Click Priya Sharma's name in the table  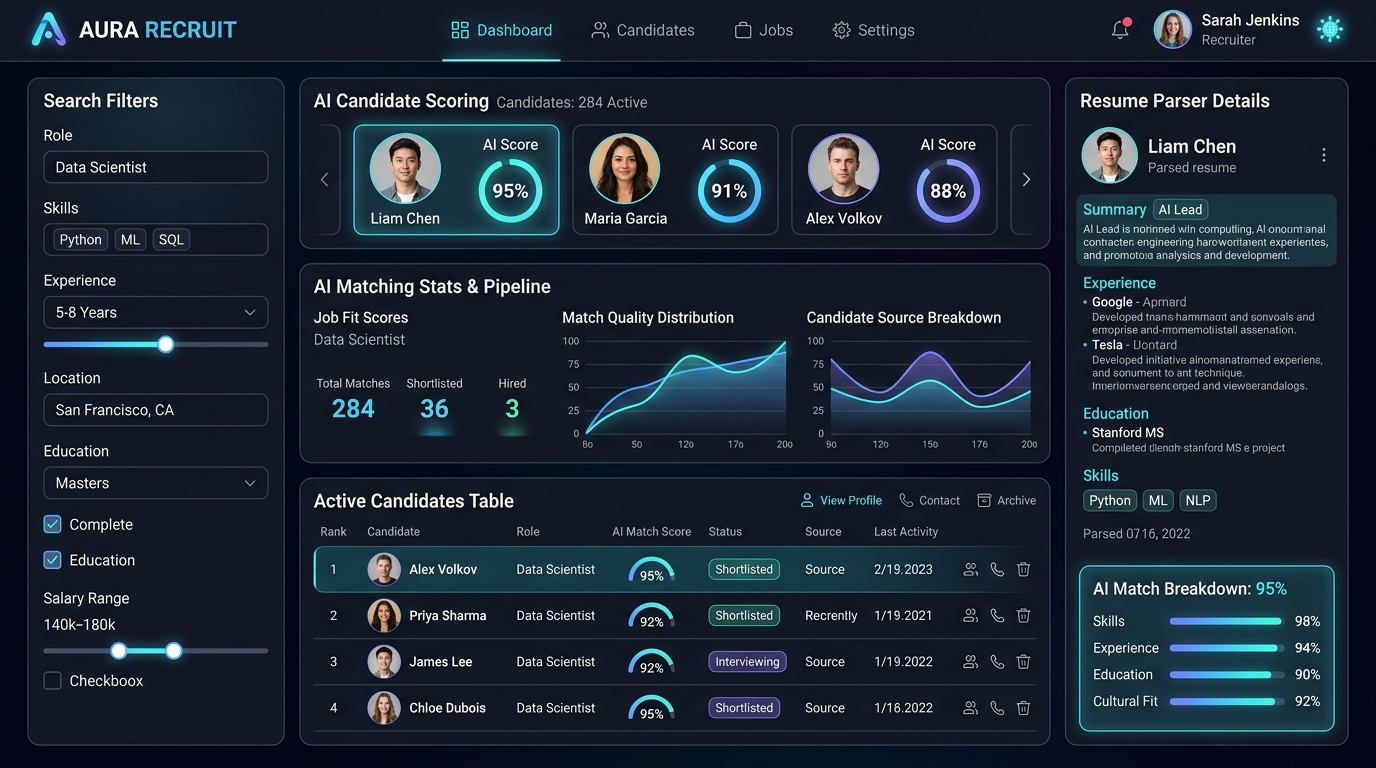(448, 615)
